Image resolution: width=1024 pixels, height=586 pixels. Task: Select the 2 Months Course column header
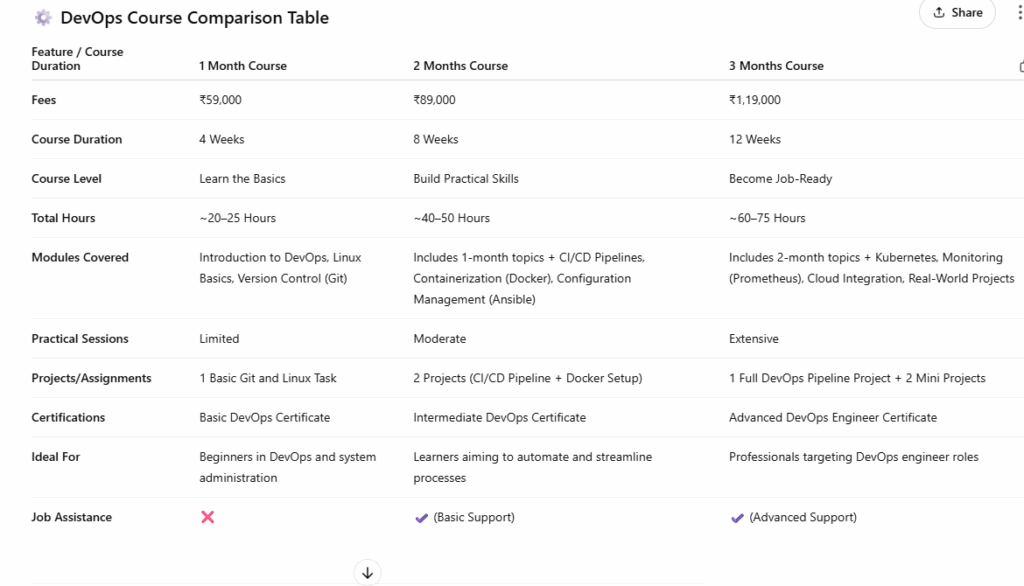(460, 66)
